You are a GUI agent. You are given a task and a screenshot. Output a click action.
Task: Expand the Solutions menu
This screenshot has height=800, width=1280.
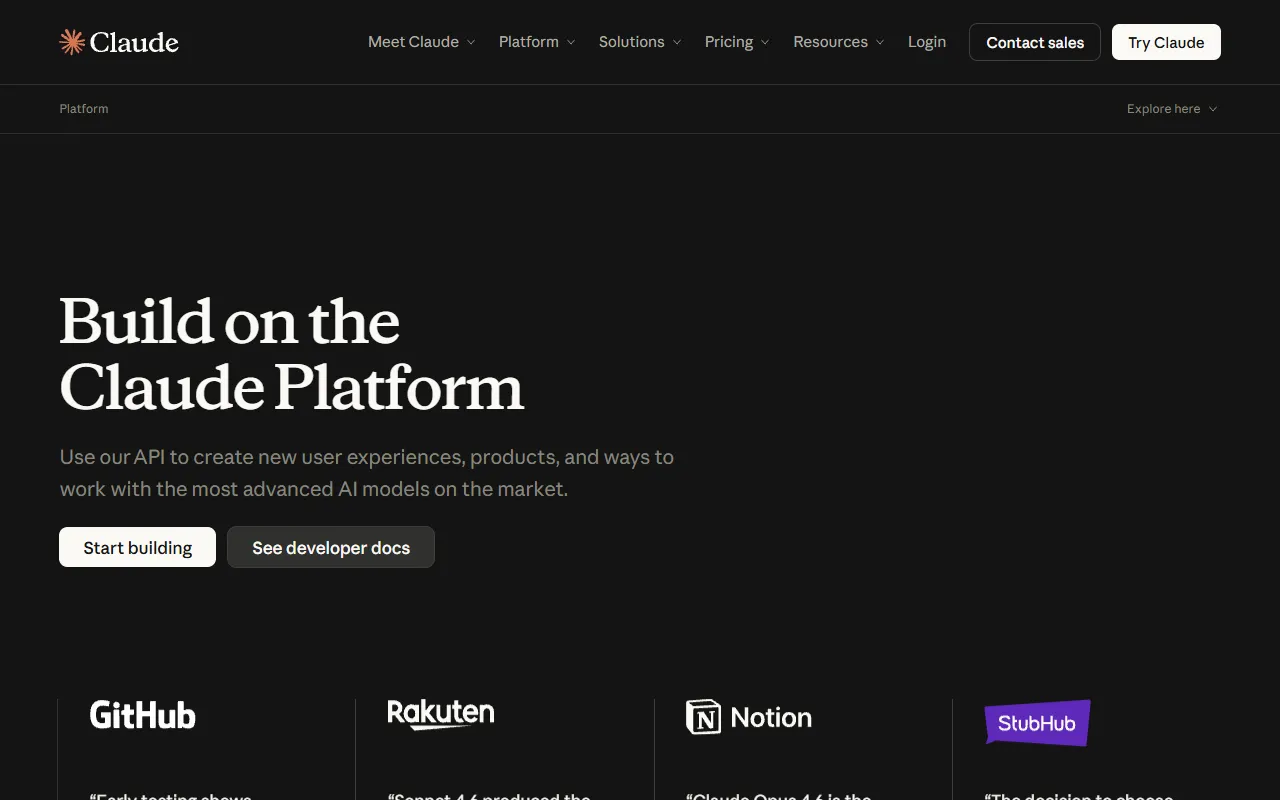(639, 42)
